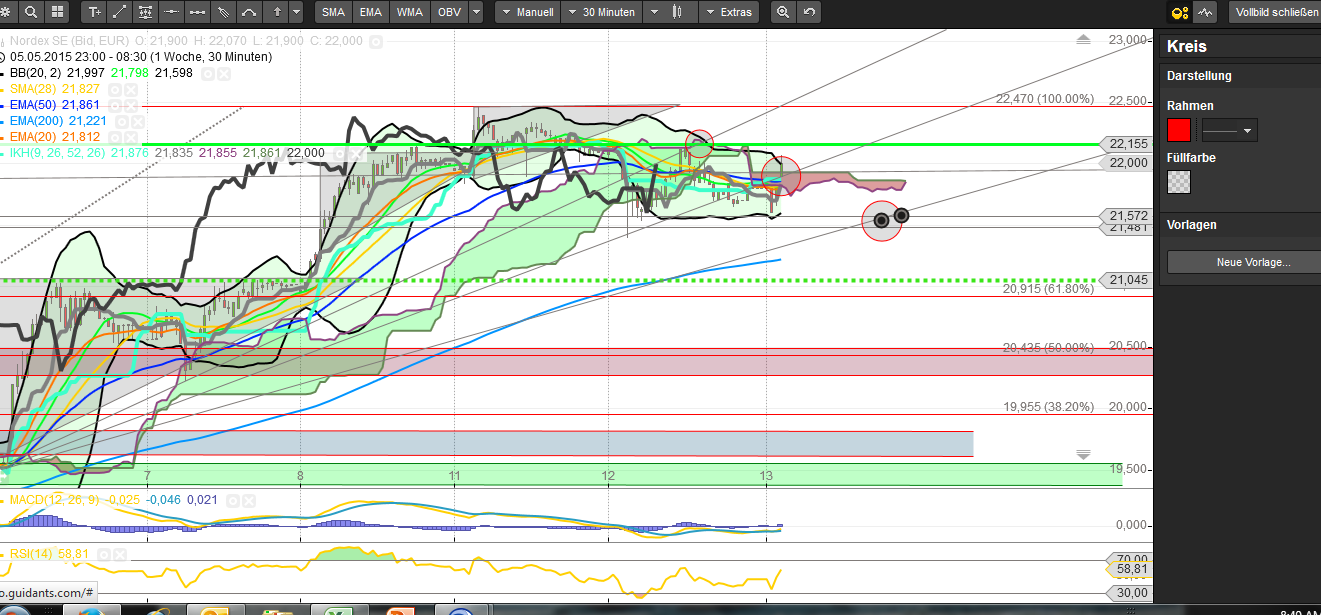Select the up arrow marker tool
Image resolution: width=1321 pixels, height=615 pixels.
coord(275,12)
